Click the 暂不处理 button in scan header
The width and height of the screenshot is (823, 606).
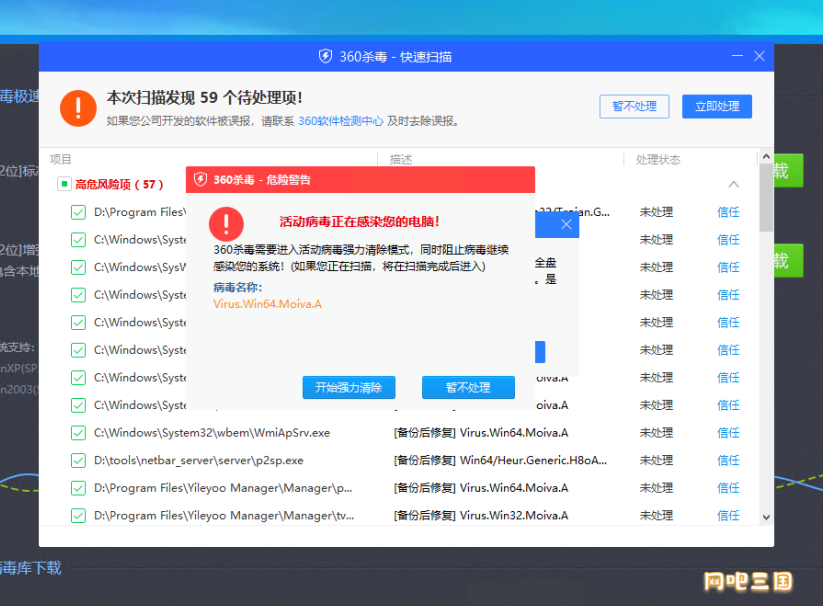634,107
